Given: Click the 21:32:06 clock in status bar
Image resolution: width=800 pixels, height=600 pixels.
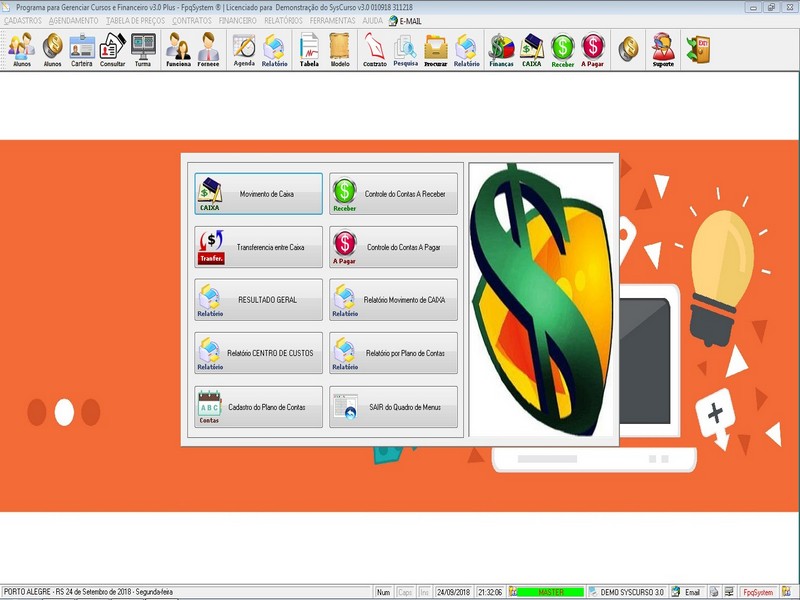Looking at the screenshot, I should tap(490, 592).
